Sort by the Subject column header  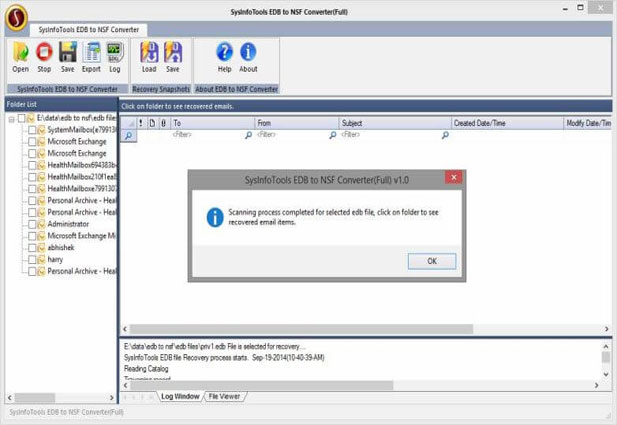(x=395, y=123)
